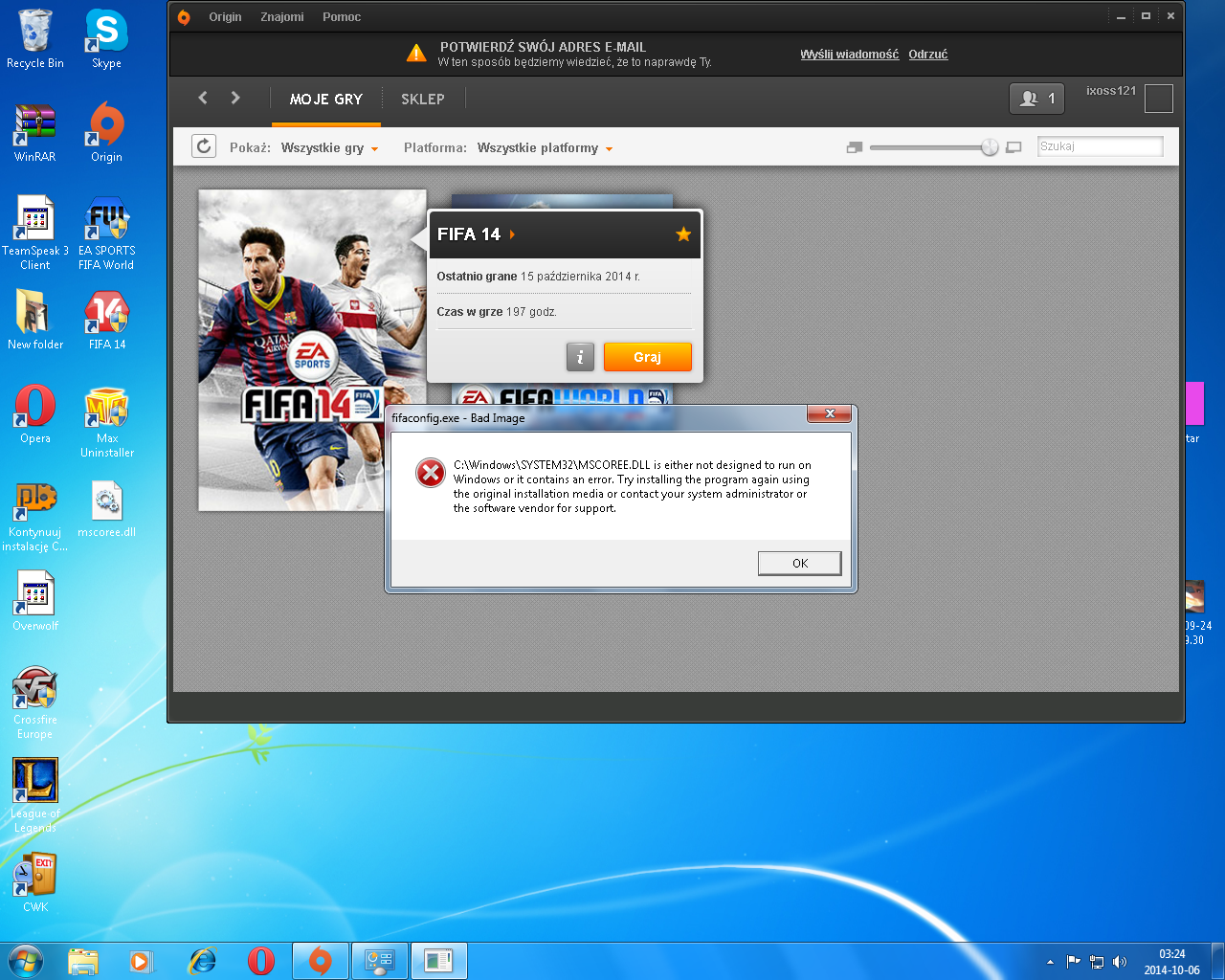
Task: Click the Szukaj search field
Action: 1101,146
